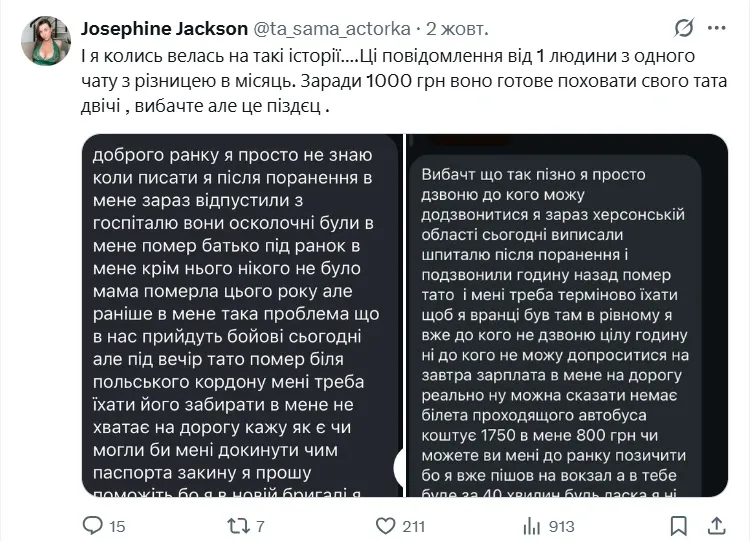The image size is (755, 541).
Task: Click the message text starting 'доброго ранку'
Action: tap(232, 156)
